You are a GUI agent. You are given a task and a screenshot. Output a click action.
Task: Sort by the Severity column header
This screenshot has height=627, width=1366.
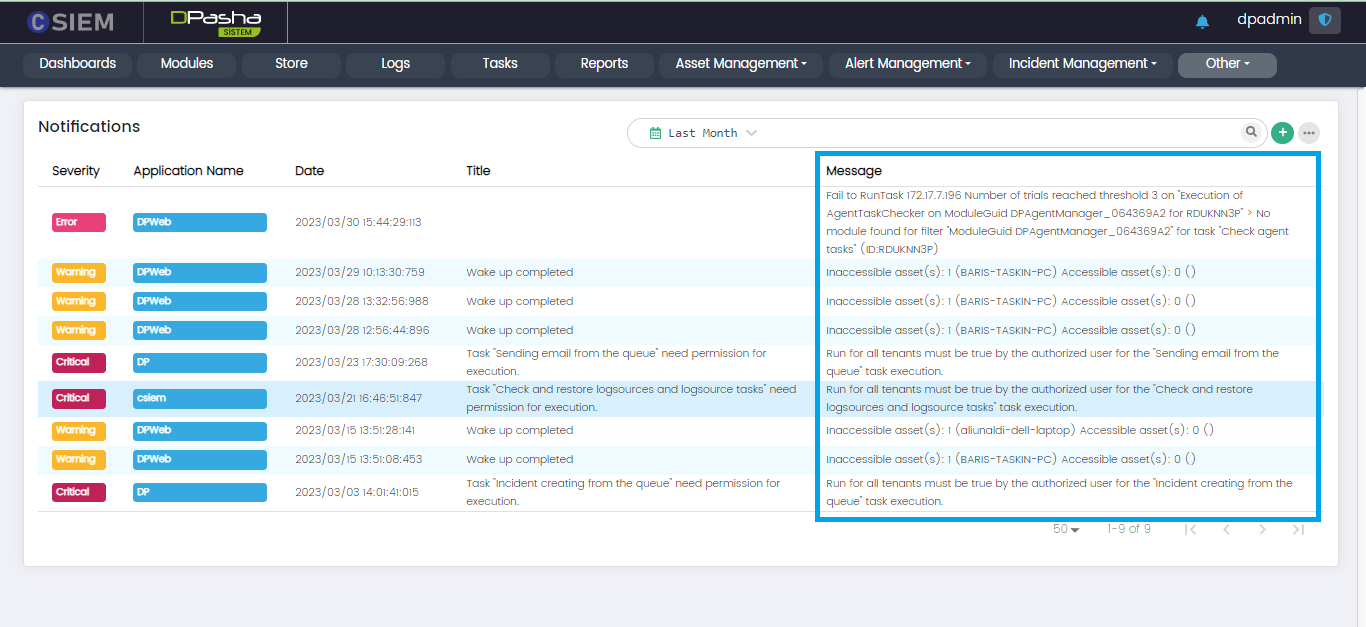pos(76,171)
